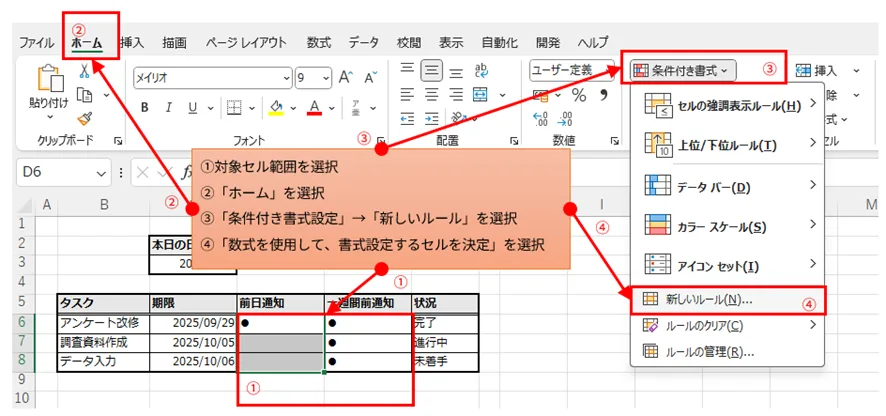The height and width of the screenshot is (416, 886).
Task: Switch to the ページ レイアウト tab
Action: (246, 42)
